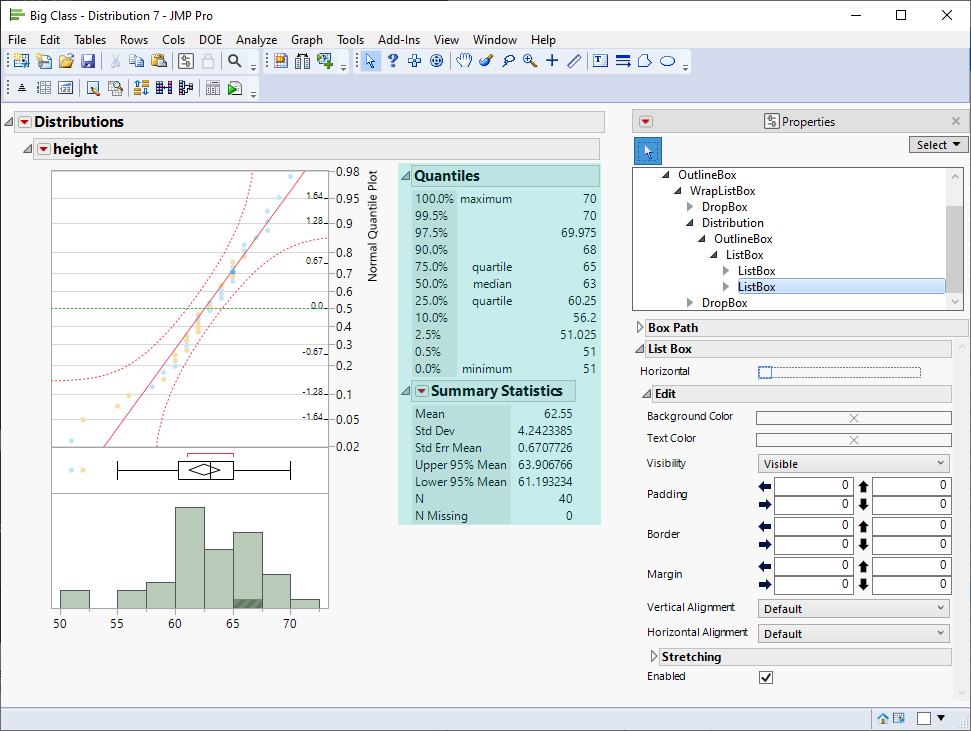
Task: Toggle the blue selection mode button in Properties
Action: point(646,150)
